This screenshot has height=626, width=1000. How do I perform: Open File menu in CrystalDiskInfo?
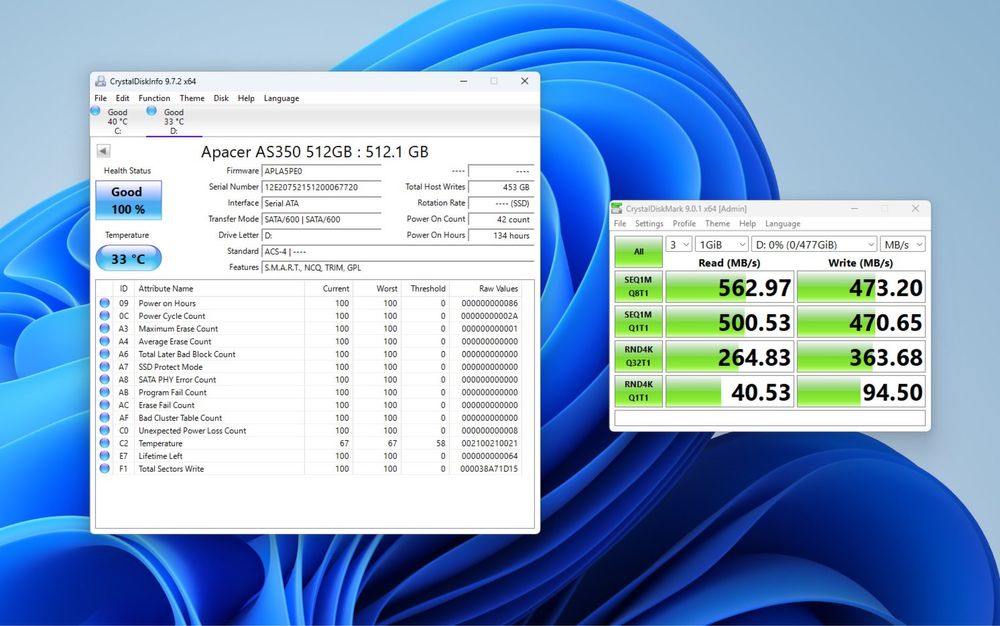101,98
